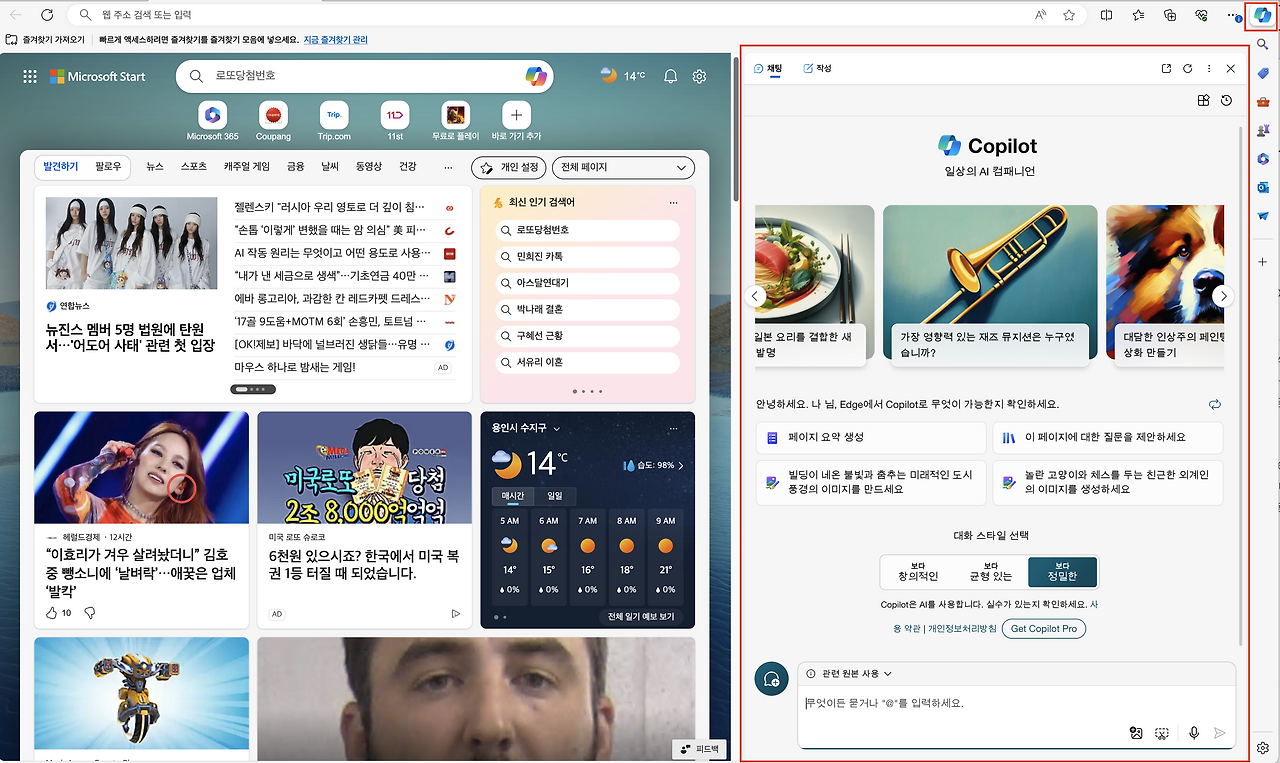
Task: Click the Get Copilot Pro button
Action: (1044, 629)
